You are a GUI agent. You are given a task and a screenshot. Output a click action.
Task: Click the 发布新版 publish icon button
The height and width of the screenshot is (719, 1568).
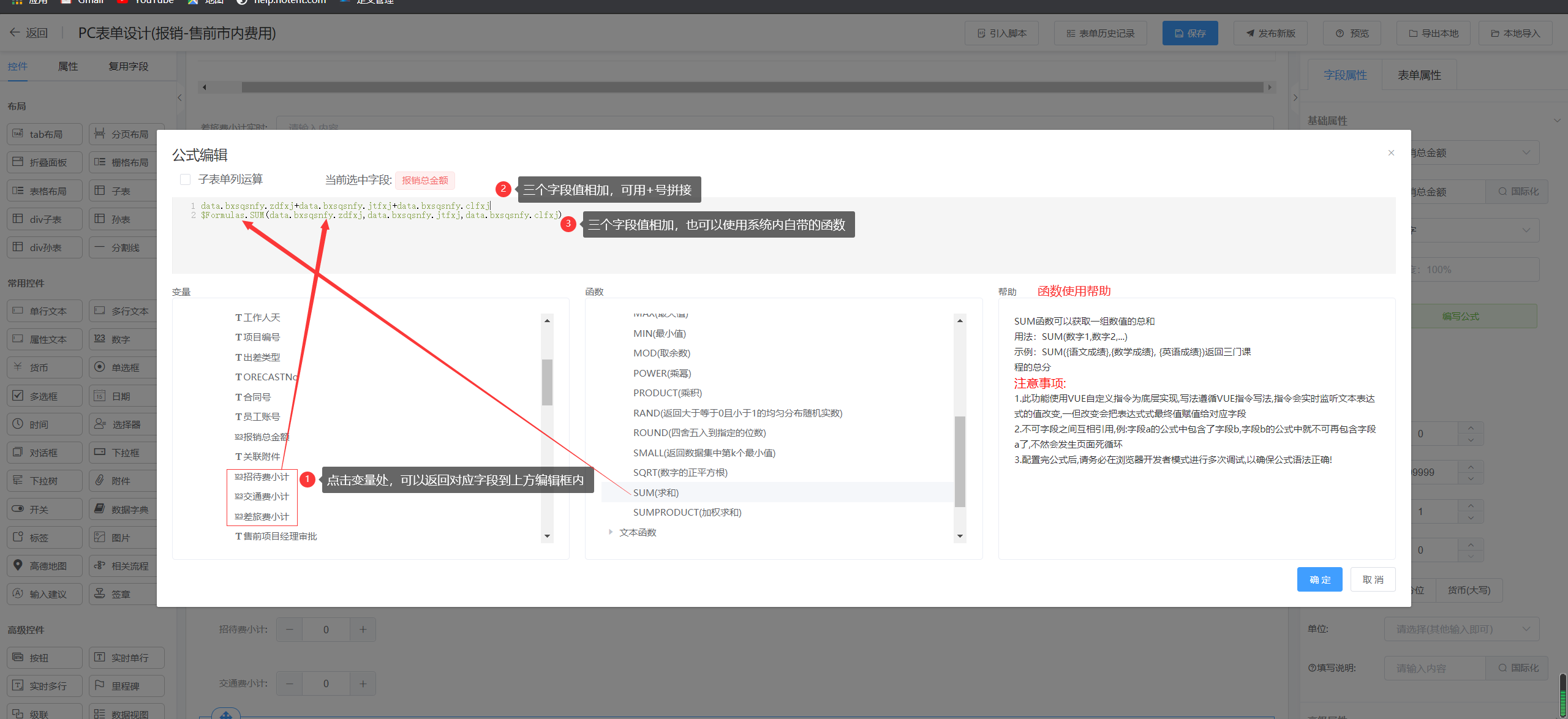[x=1270, y=33]
